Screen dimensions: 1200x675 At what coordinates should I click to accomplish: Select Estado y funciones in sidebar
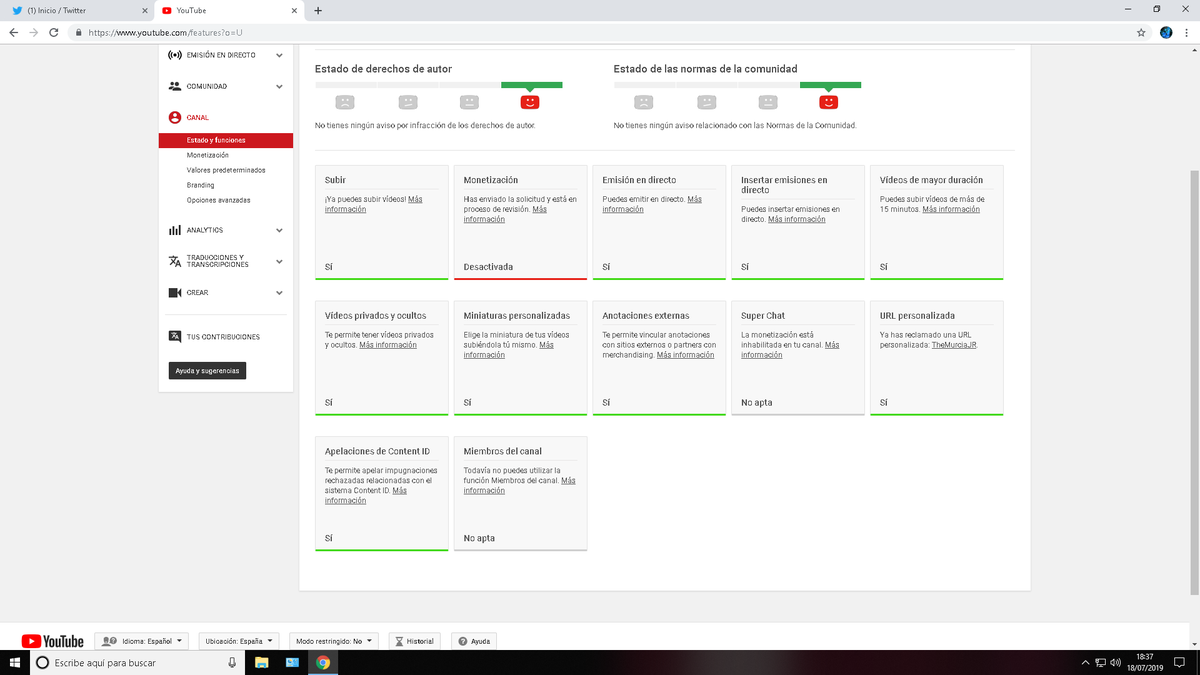[x=226, y=140]
